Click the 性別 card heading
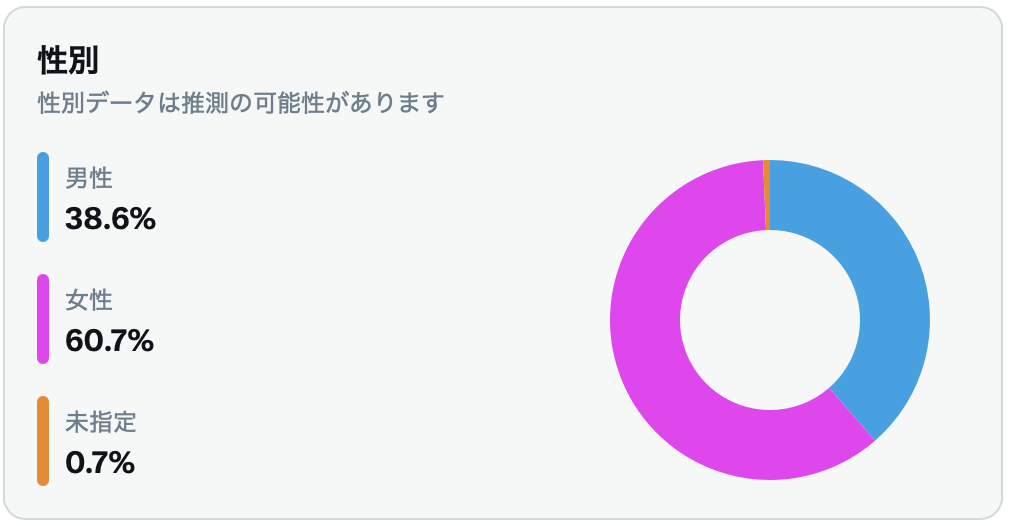The width and height of the screenshot is (1010, 526). pyautogui.click(x=68, y=60)
